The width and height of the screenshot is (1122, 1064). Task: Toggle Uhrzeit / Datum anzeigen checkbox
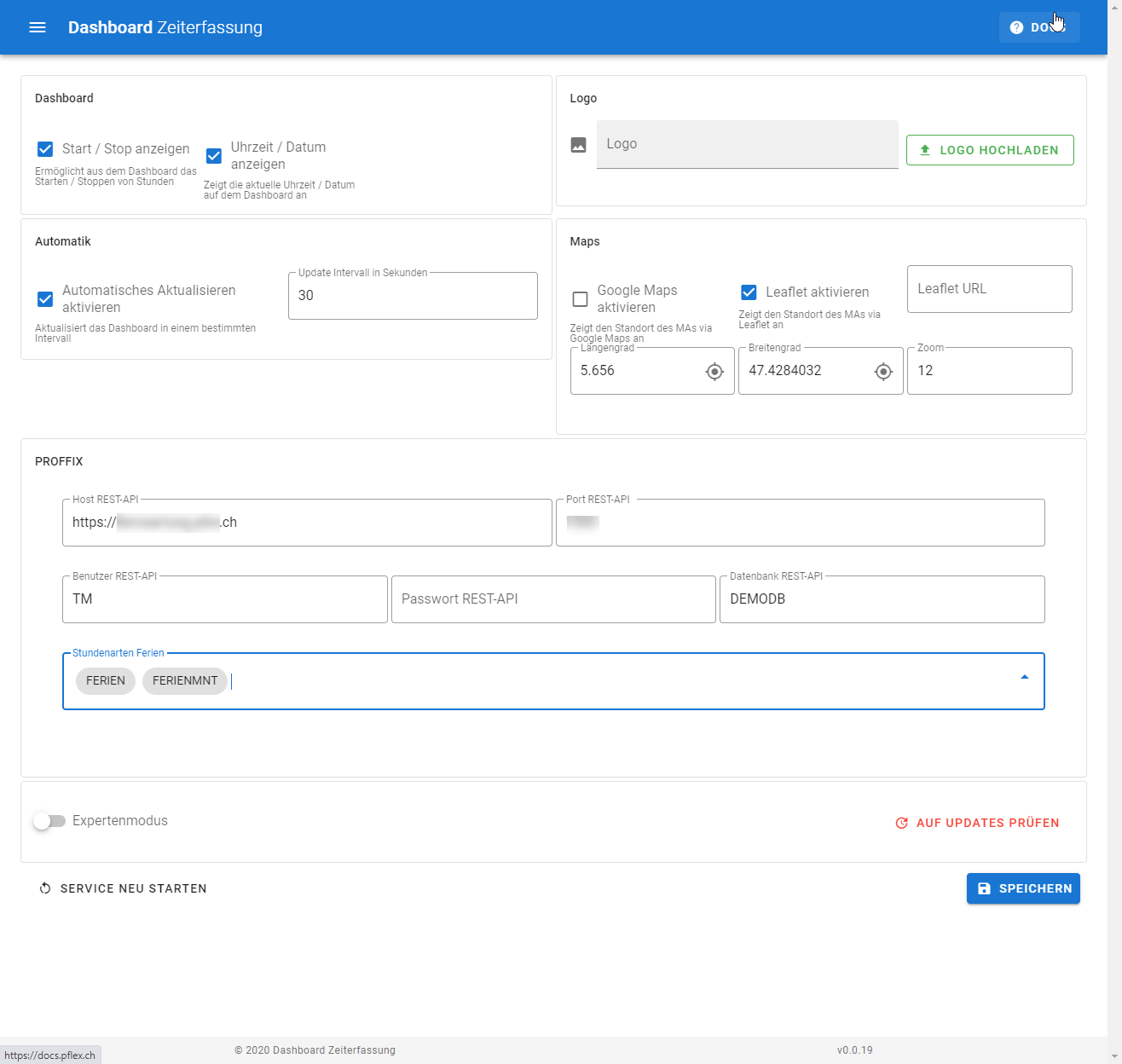[x=214, y=156]
